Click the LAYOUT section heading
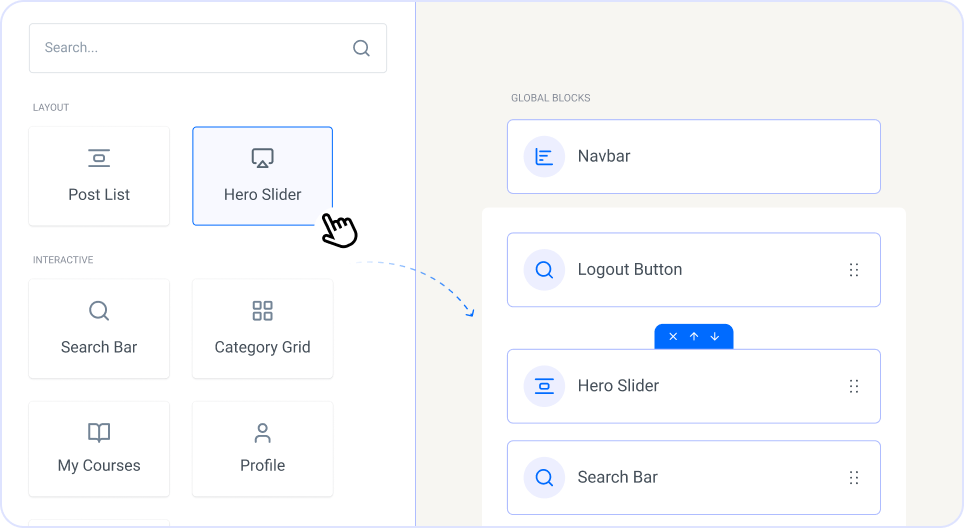Viewport: 964px width, 528px height. 51,108
